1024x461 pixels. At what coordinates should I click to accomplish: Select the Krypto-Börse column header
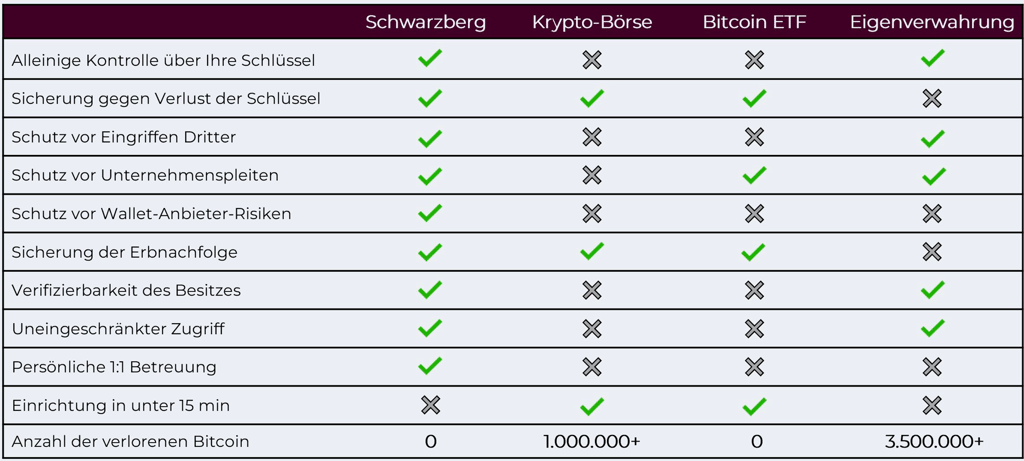click(592, 23)
